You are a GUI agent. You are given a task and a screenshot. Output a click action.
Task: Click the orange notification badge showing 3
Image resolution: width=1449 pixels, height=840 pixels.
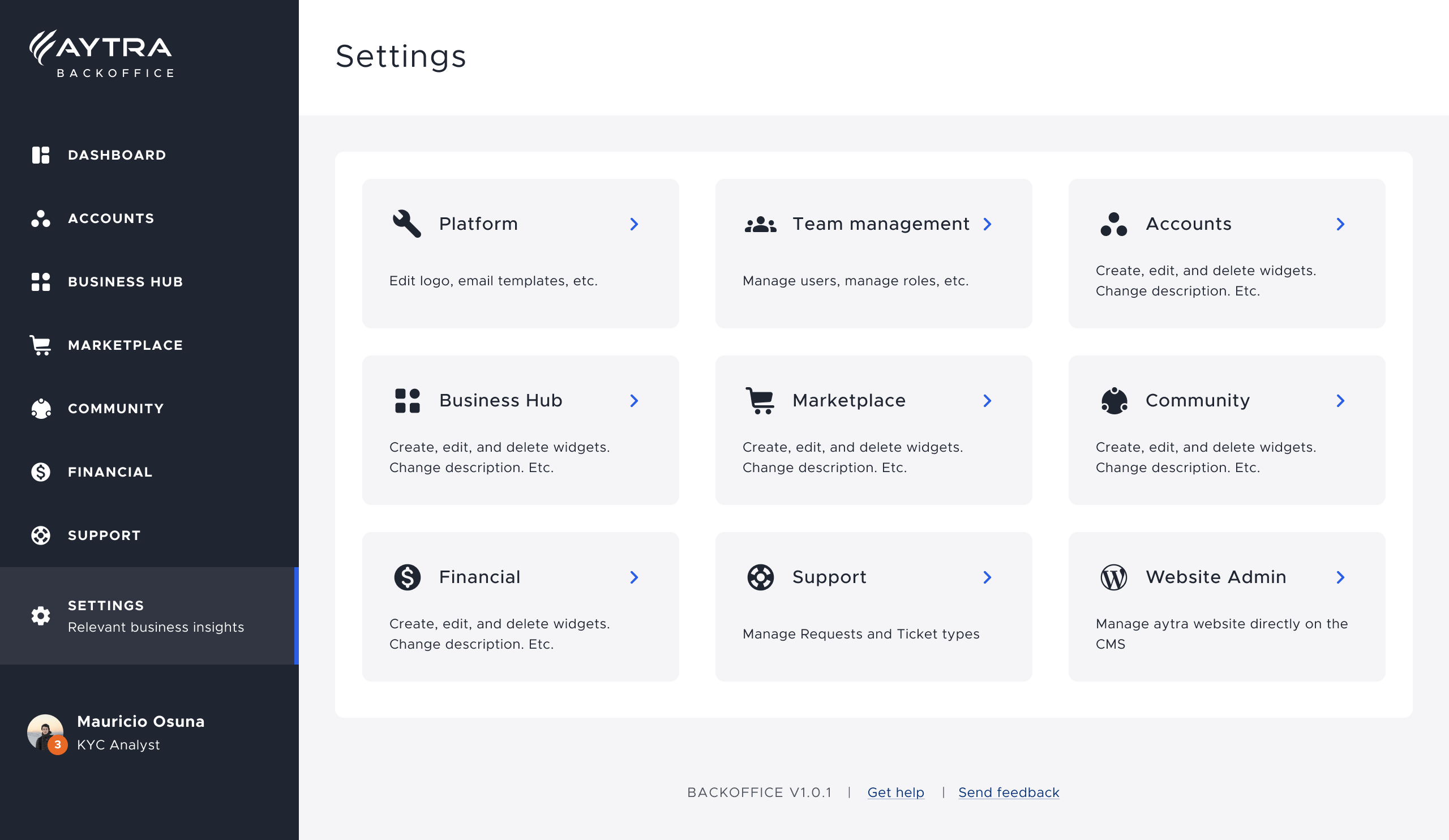tap(58, 744)
